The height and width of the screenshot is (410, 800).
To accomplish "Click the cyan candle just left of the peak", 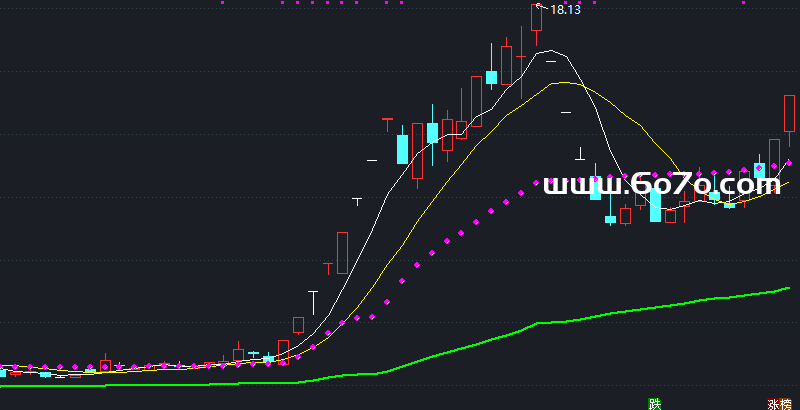I will (x=491, y=77).
